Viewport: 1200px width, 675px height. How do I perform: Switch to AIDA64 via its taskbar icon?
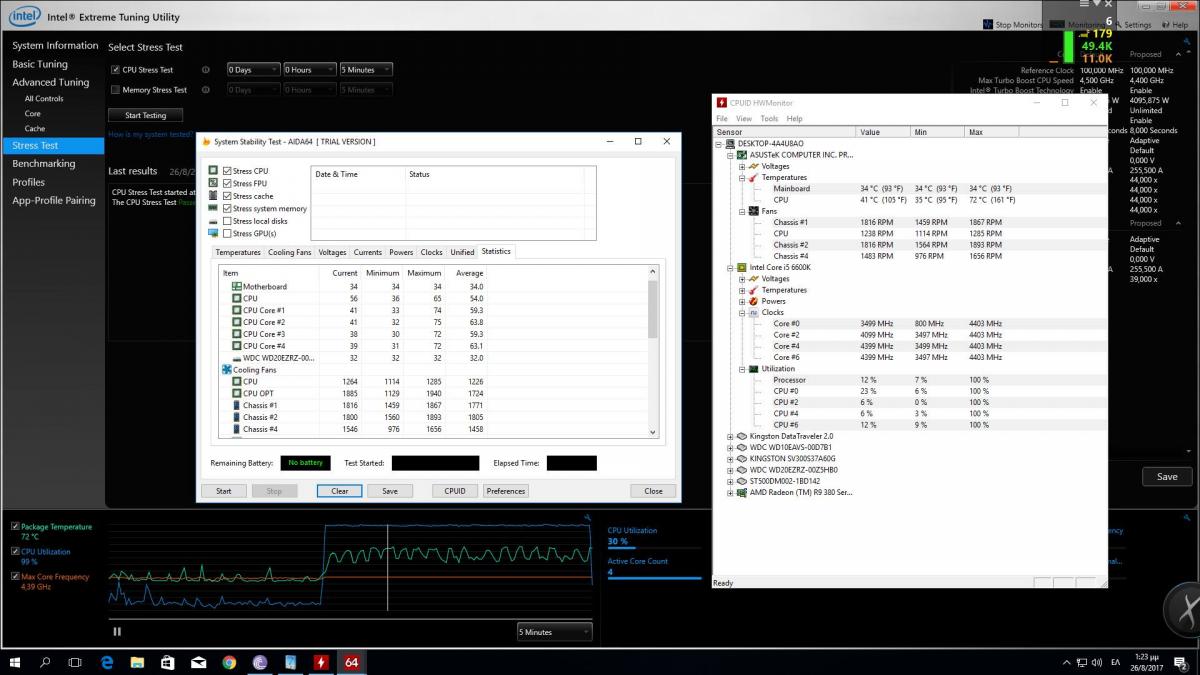[x=352, y=662]
